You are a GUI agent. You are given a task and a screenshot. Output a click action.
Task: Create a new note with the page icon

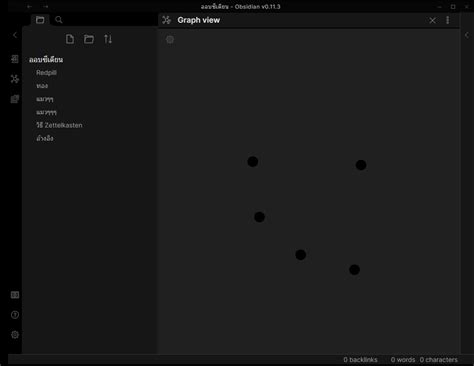tap(70, 39)
